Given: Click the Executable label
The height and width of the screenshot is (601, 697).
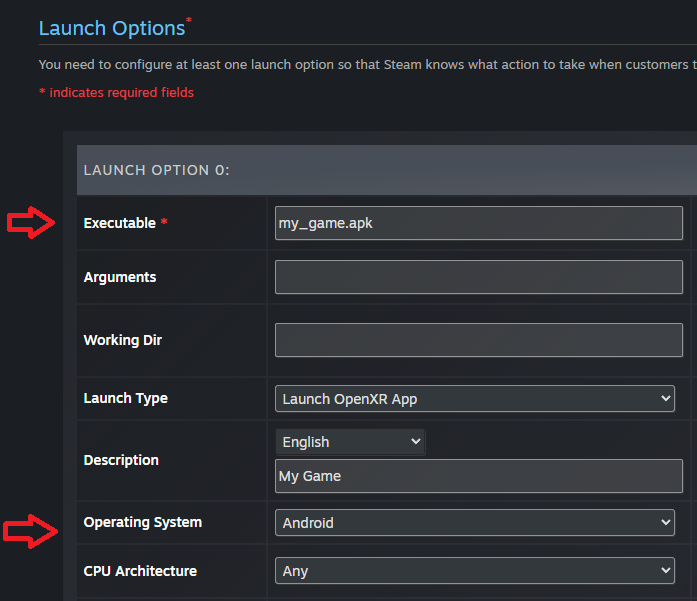Looking at the screenshot, I should 120,223.
